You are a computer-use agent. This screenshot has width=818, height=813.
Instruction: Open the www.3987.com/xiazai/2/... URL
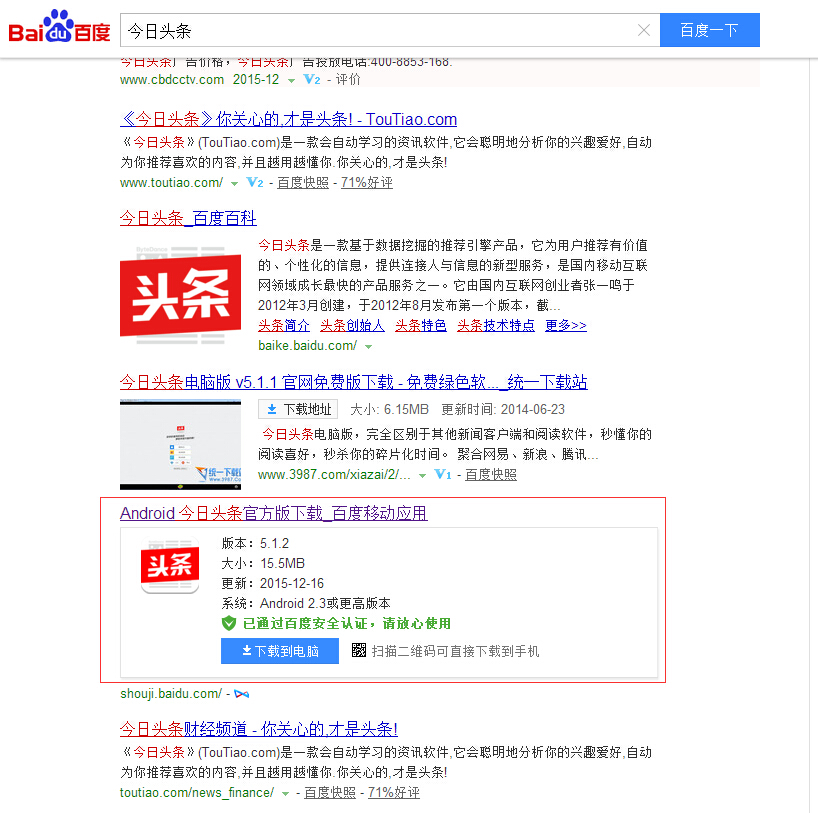click(334, 475)
